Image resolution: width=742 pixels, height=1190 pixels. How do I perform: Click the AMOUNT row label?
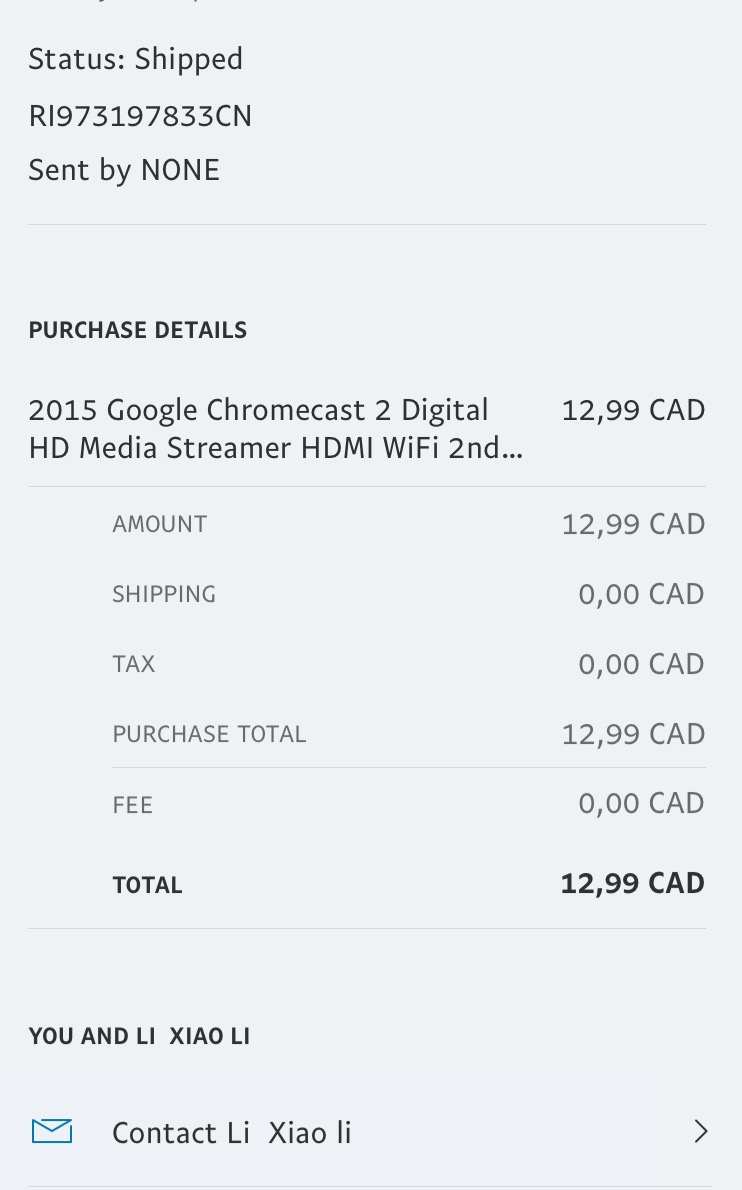[160, 525]
